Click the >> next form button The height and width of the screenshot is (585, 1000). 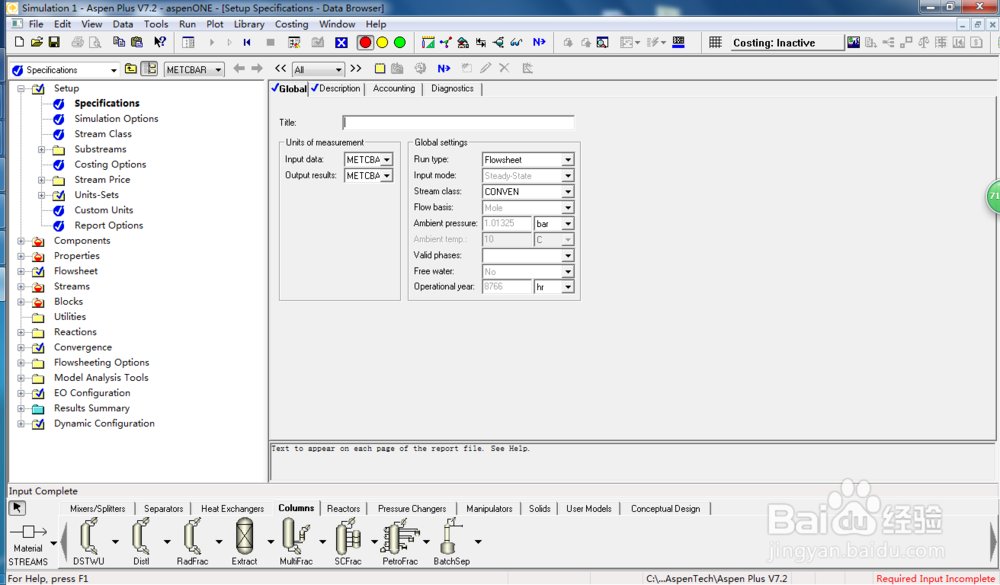356,68
